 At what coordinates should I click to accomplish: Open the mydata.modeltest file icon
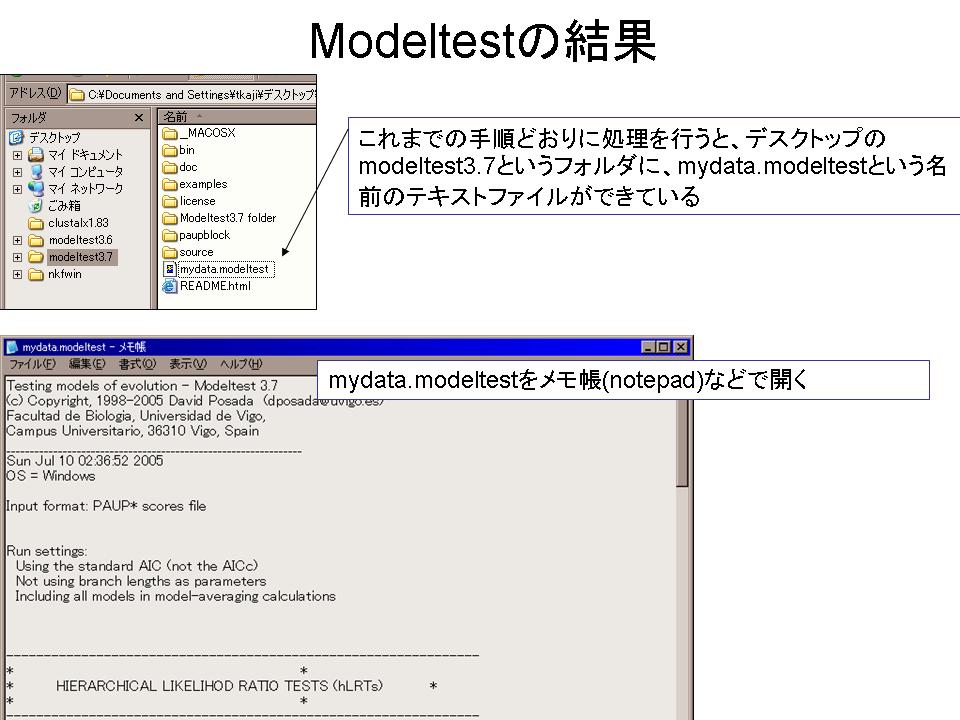pyautogui.click(x=170, y=269)
